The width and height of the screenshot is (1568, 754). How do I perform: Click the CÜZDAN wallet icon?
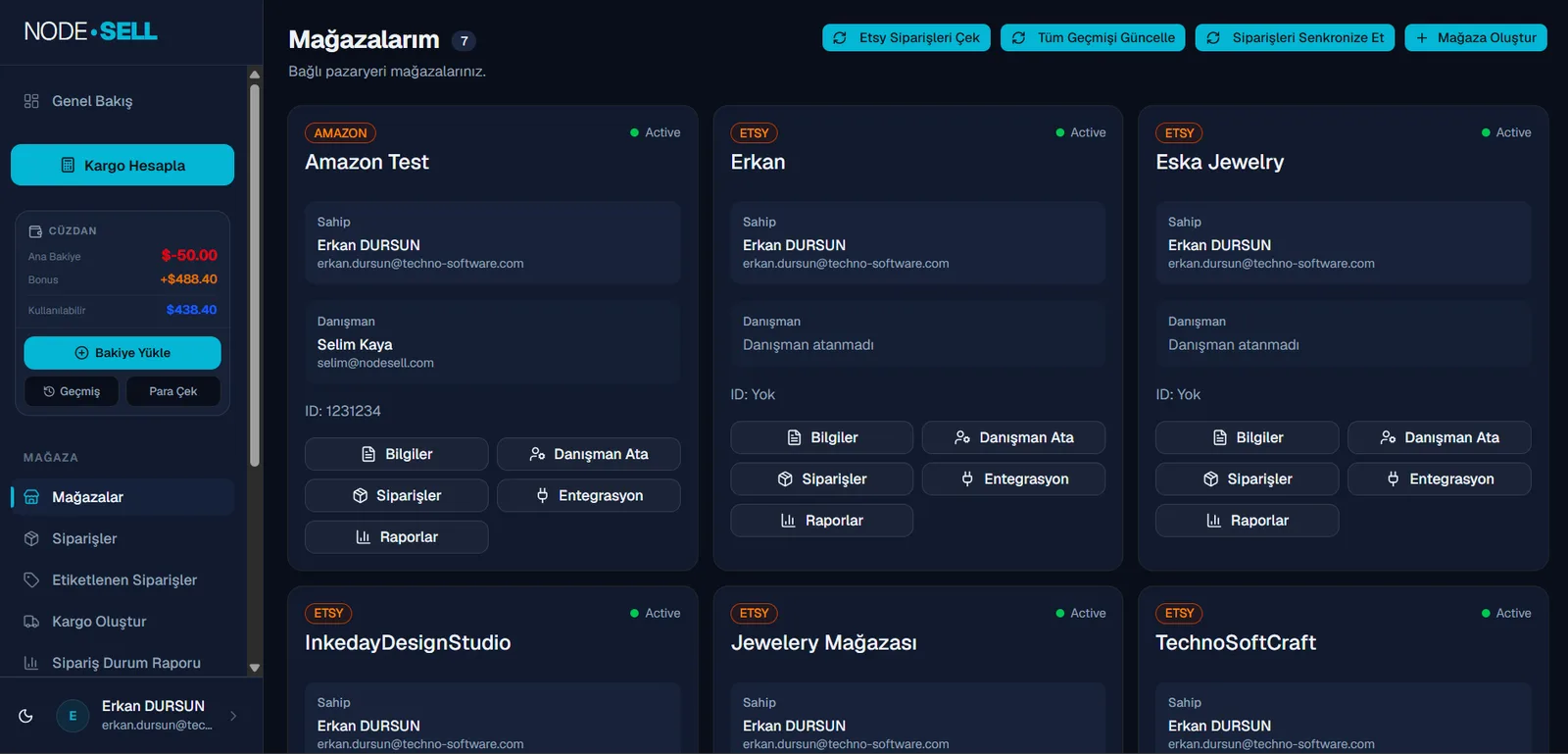(35, 231)
